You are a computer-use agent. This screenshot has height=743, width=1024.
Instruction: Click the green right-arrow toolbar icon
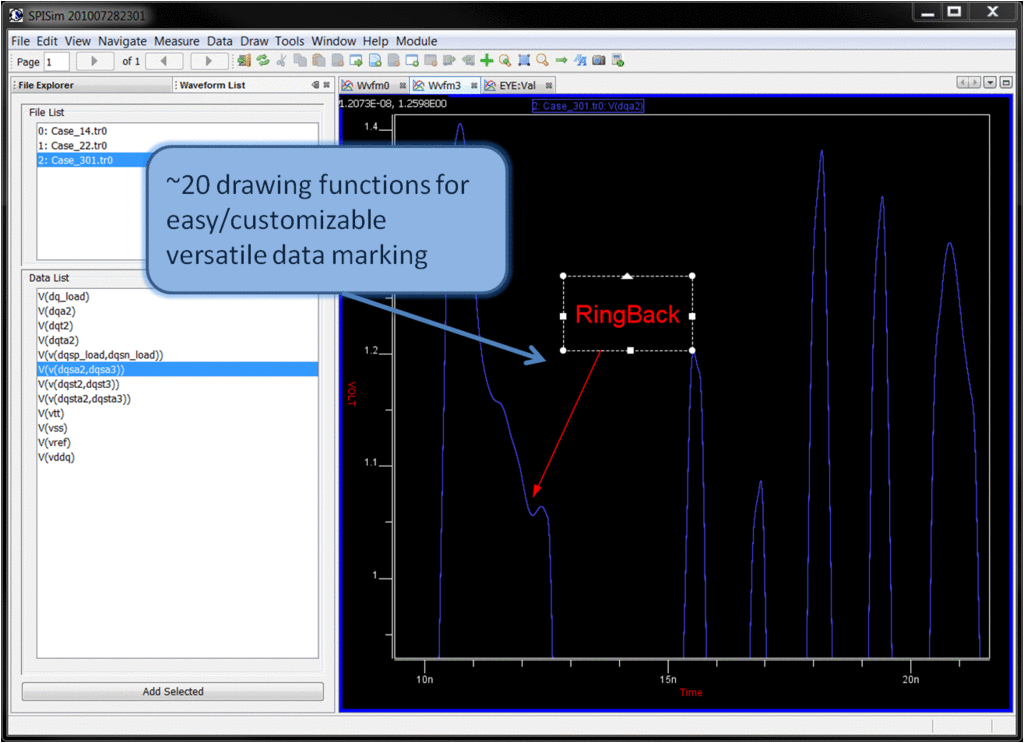[x=561, y=61]
